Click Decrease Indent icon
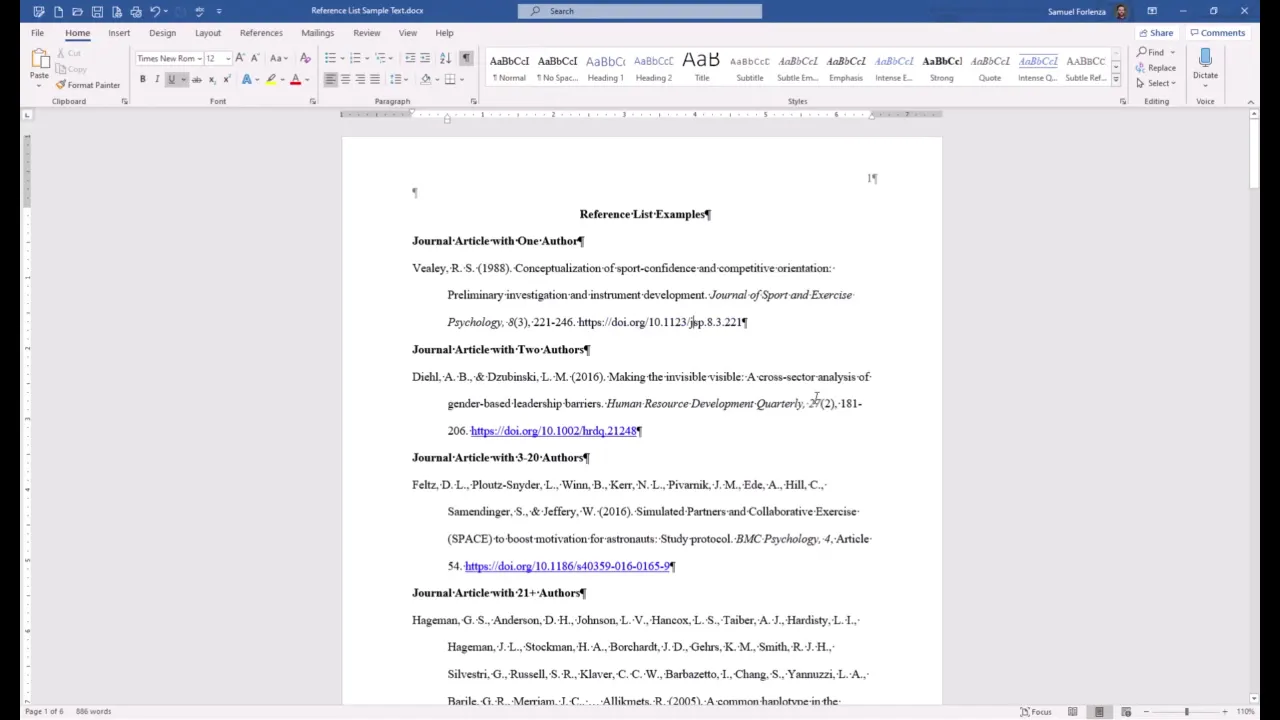 (x=410, y=58)
